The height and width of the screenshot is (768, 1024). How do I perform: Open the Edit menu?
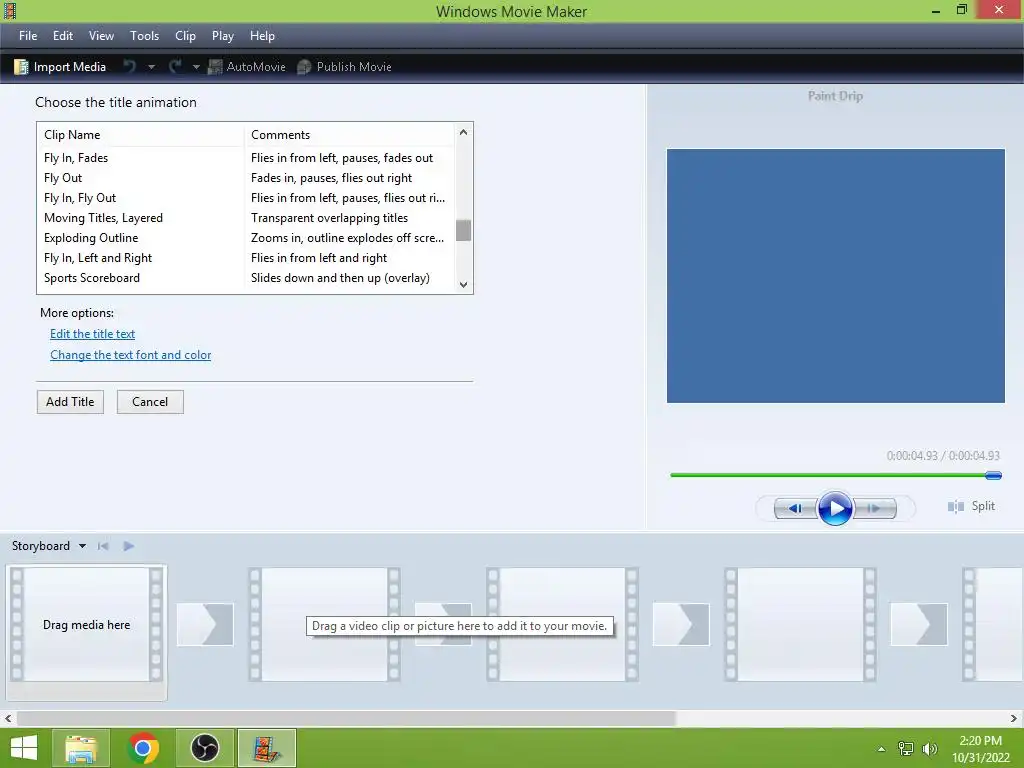[63, 36]
